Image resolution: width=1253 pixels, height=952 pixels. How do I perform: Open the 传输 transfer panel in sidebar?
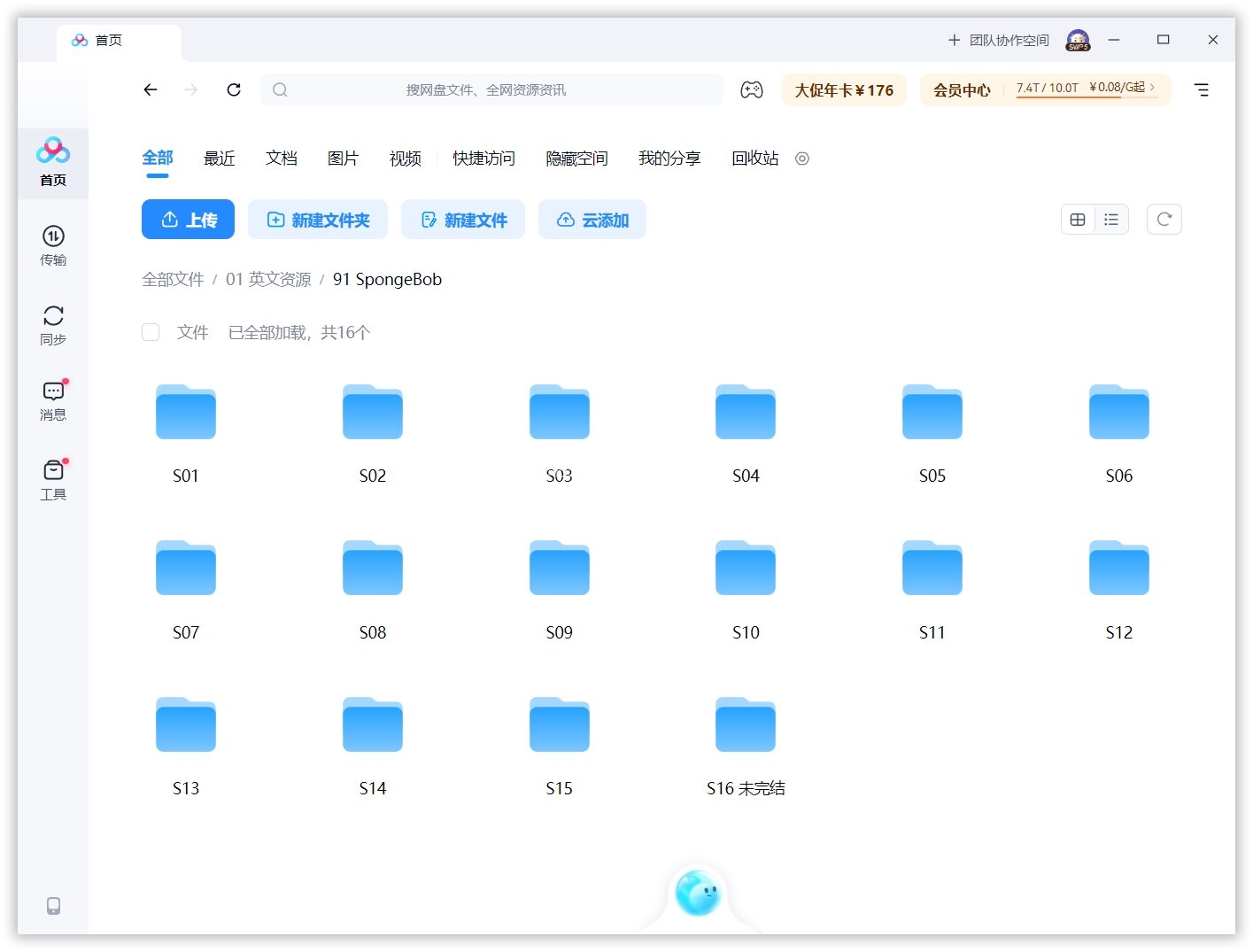53,244
